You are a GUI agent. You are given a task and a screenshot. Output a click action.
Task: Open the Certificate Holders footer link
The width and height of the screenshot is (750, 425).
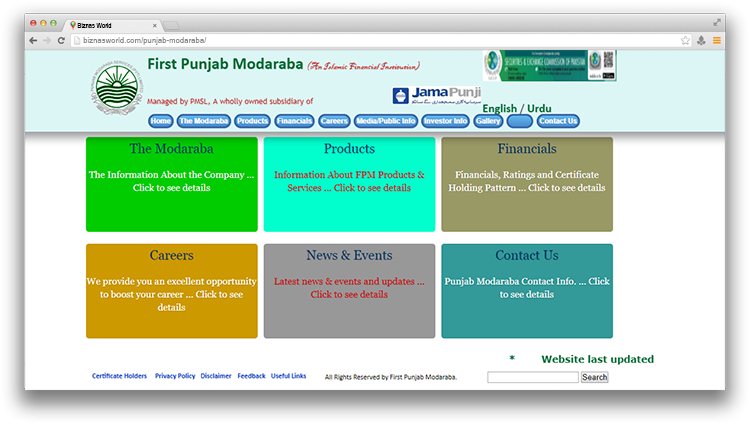119,376
